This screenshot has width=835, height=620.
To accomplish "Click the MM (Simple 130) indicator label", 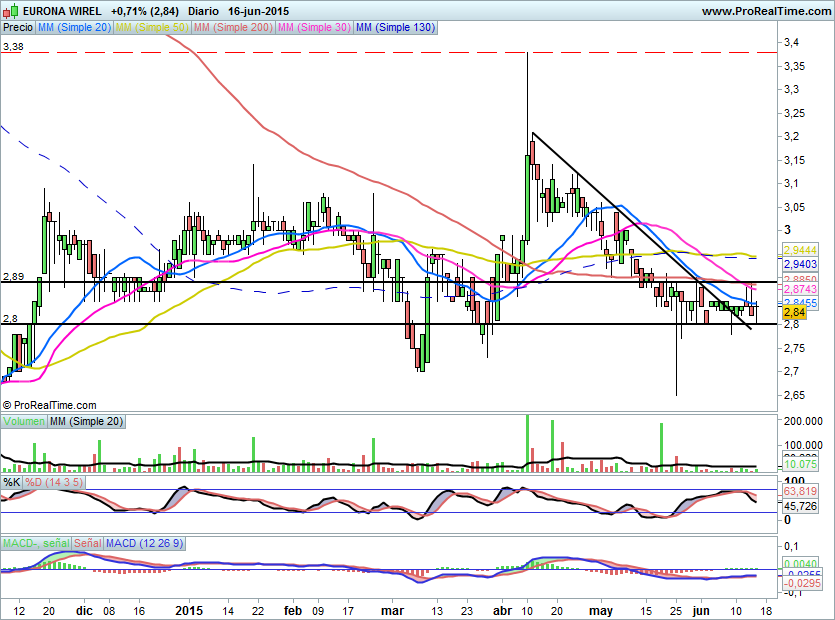I will pyautogui.click(x=396, y=28).
